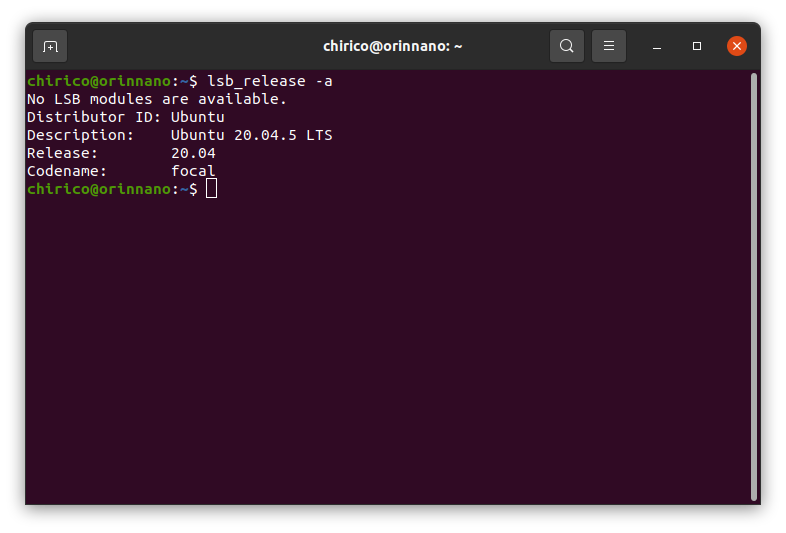Click the terminal vertical scrollbar
786x533 pixels.
pyautogui.click(x=753, y=287)
